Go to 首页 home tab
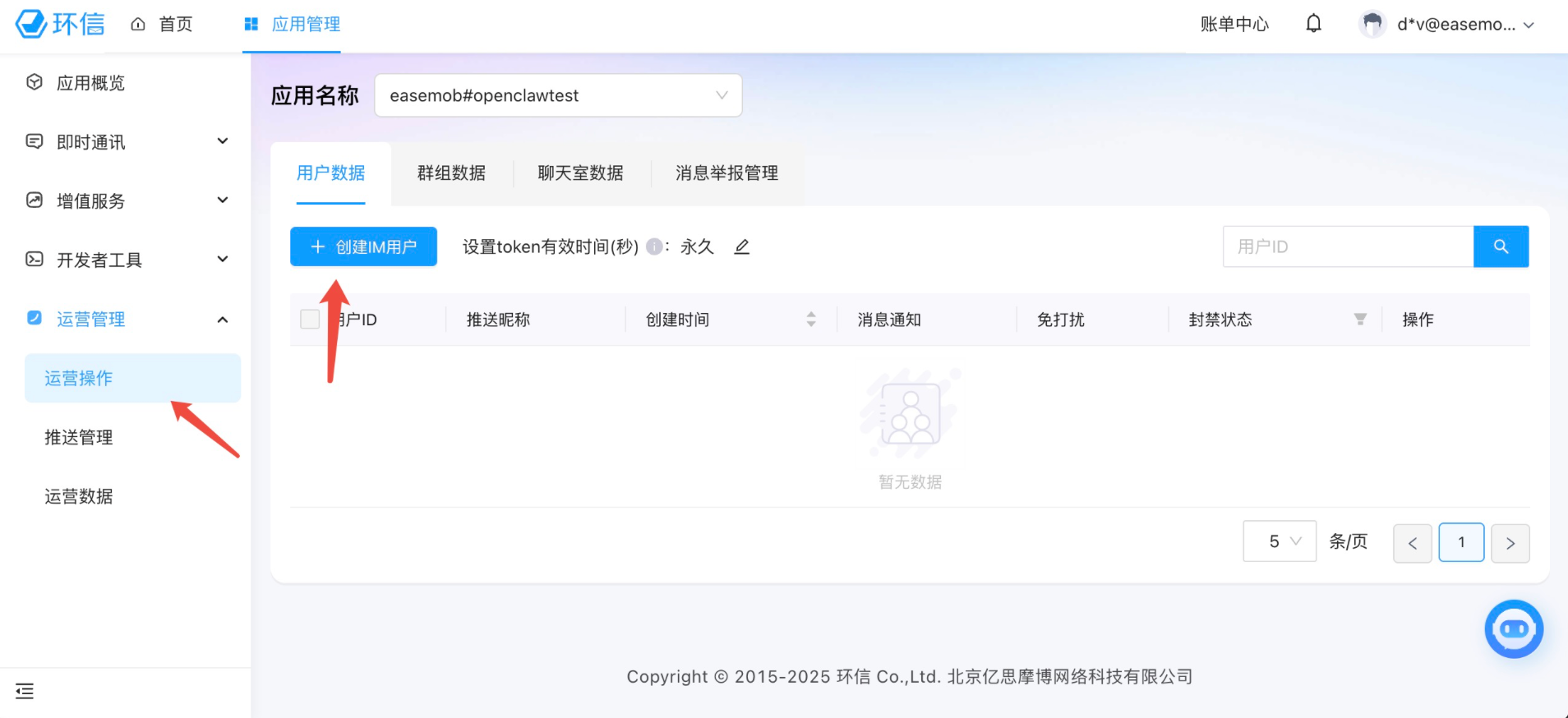 (162, 25)
